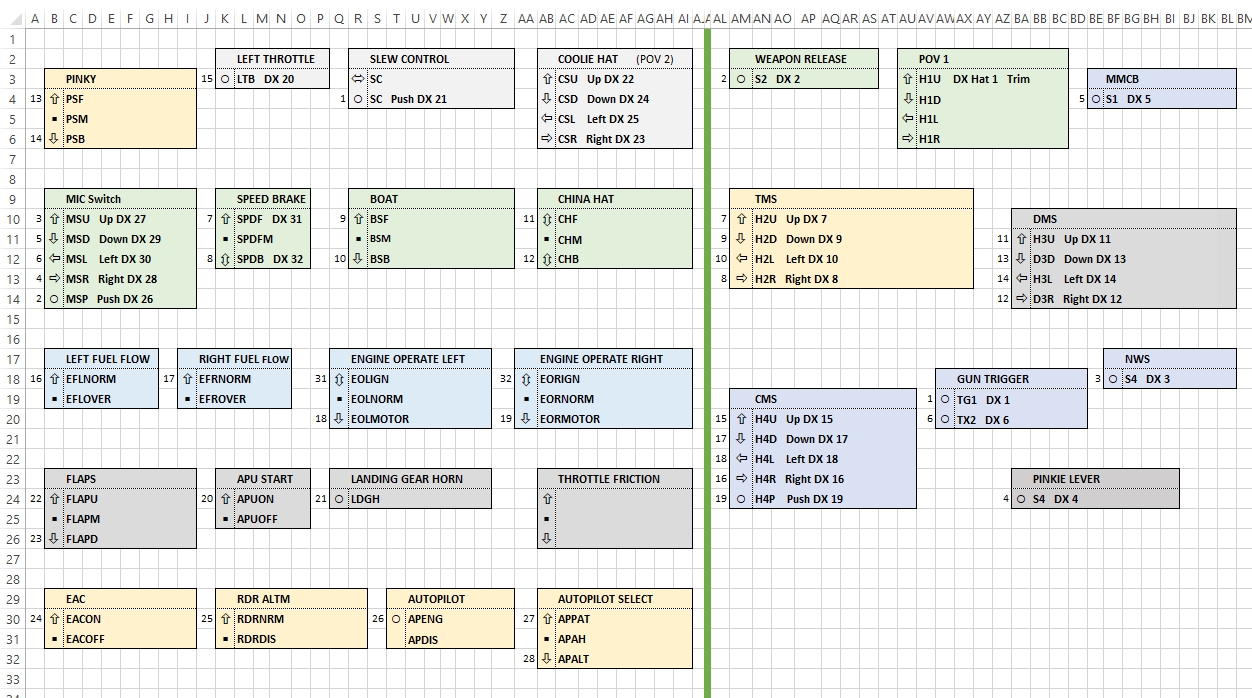Select the (POV 2) label
The image size is (1252, 698).
(x=655, y=59)
